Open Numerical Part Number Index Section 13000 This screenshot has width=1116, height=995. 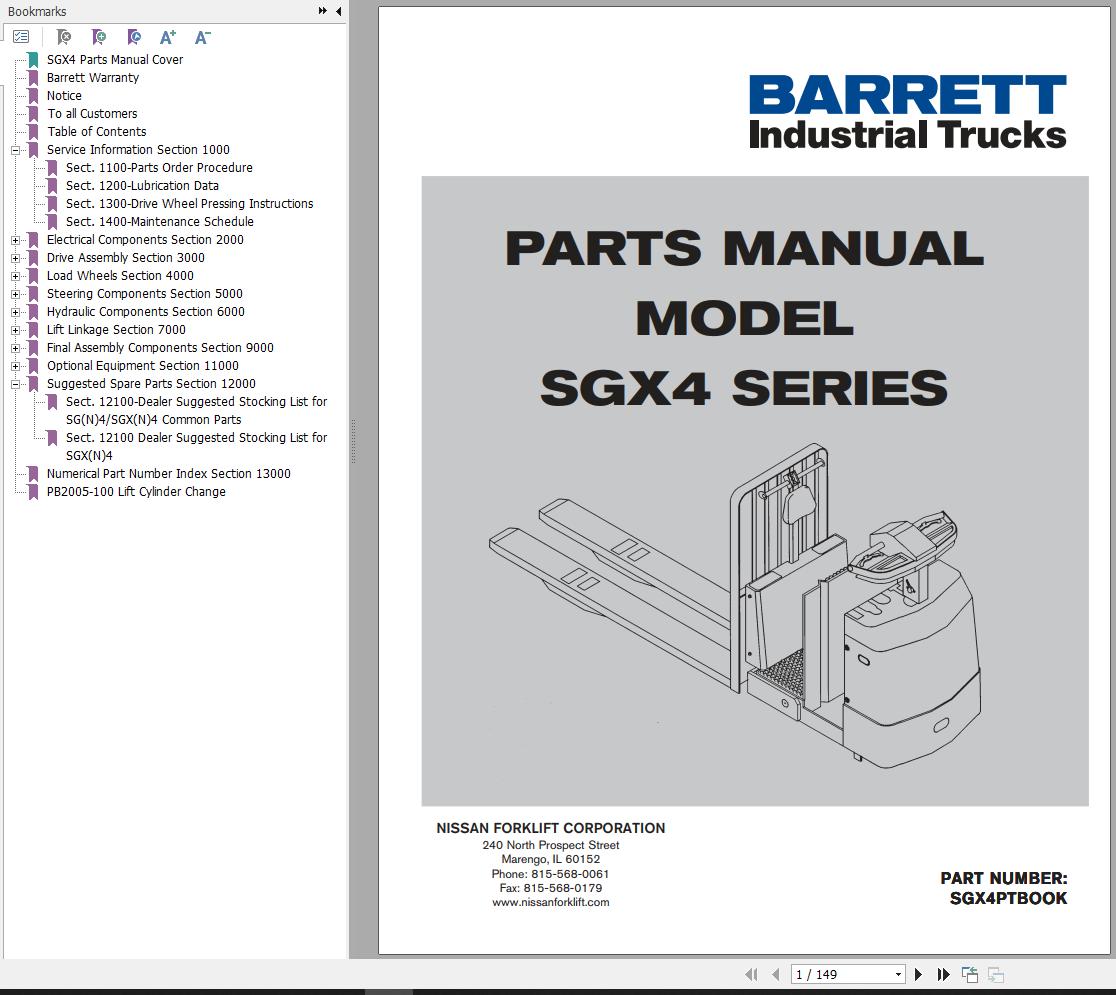coord(169,473)
